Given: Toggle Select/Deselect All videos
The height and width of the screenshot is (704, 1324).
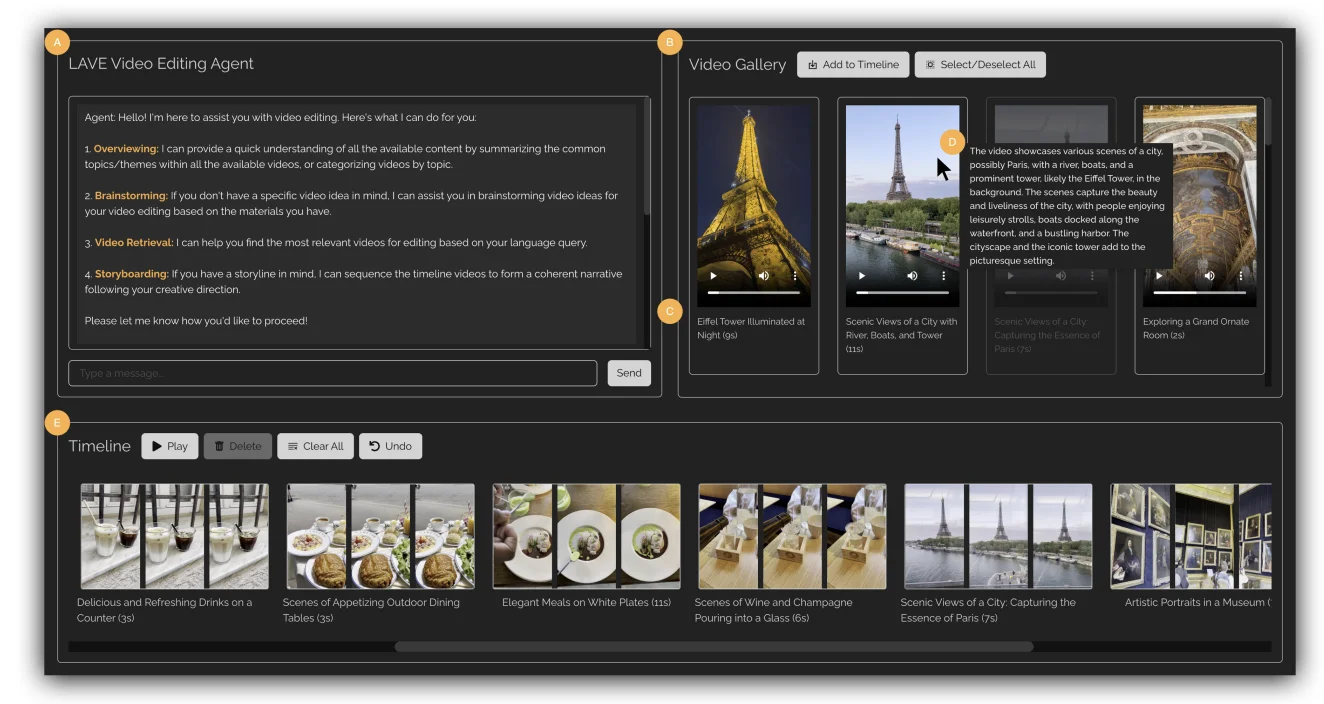Looking at the screenshot, I should pyautogui.click(x=980, y=65).
